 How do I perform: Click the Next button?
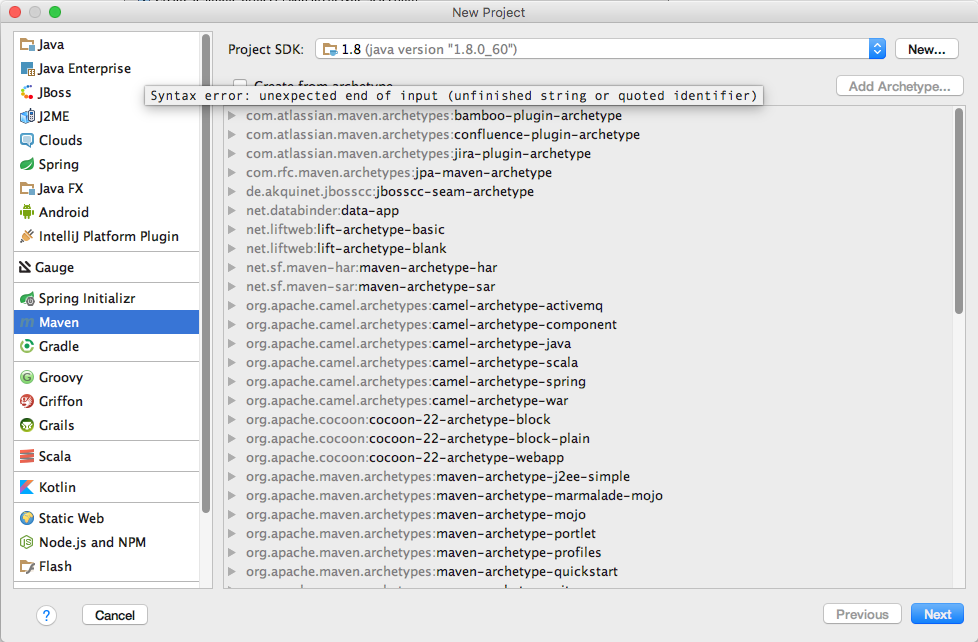click(x=937, y=615)
